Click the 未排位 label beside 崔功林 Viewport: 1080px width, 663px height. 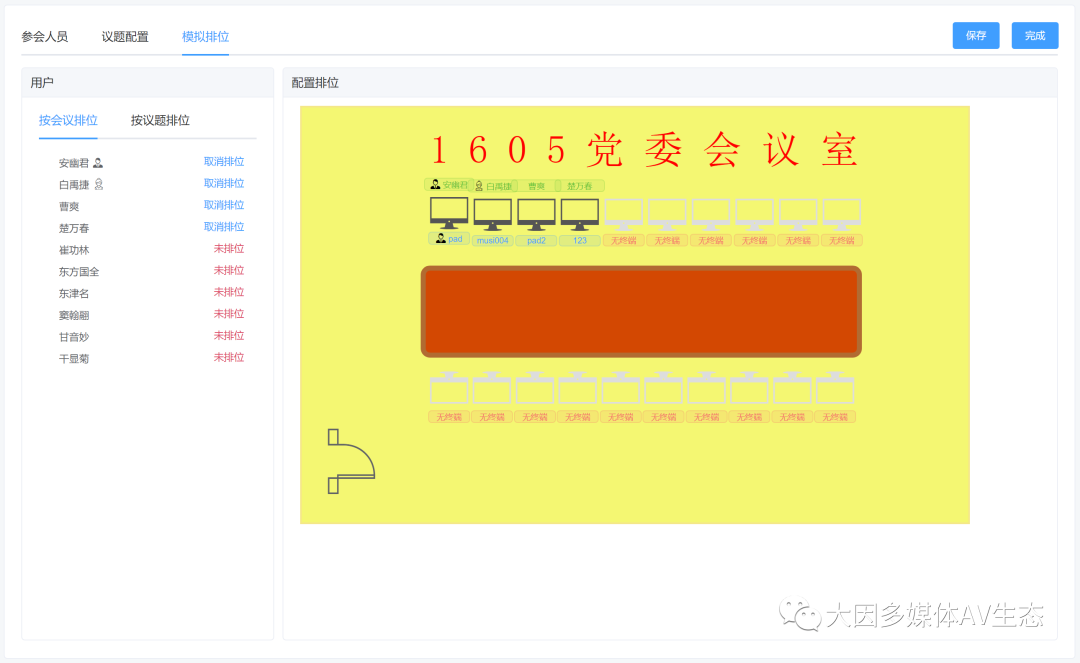click(x=229, y=247)
